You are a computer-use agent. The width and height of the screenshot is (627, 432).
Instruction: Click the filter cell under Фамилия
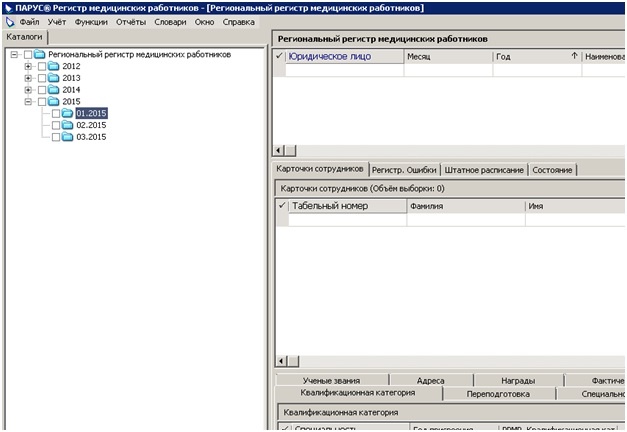click(466, 219)
